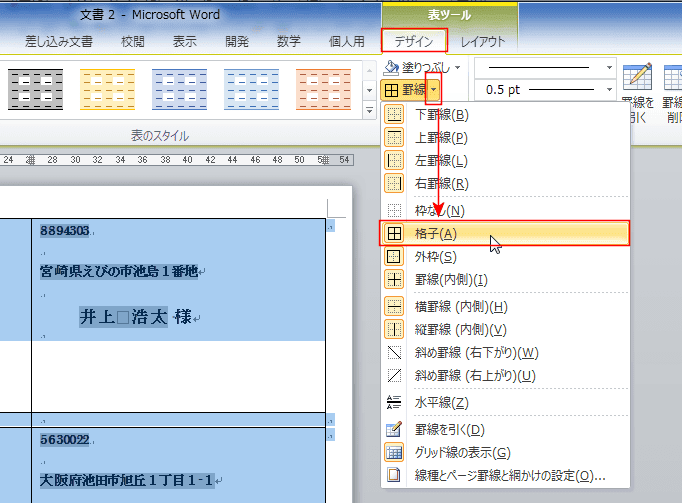Apply right border (右罫線) option
Viewport: 682px width, 503px height.
[x=395, y=183]
